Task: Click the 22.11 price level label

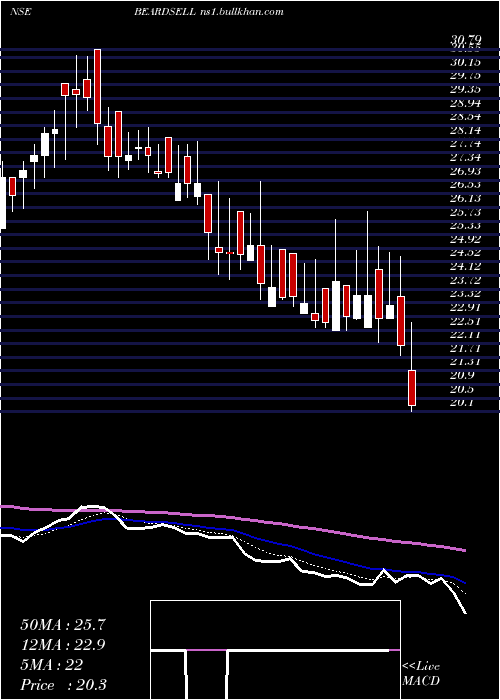Action: click(x=466, y=335)
